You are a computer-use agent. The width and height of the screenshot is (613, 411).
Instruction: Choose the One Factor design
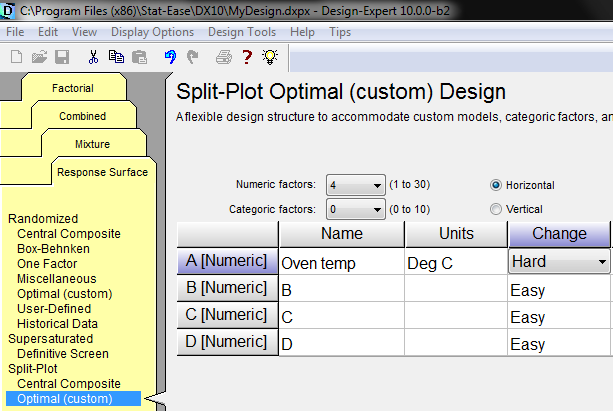pyautogui.click(x=47, y=264)
